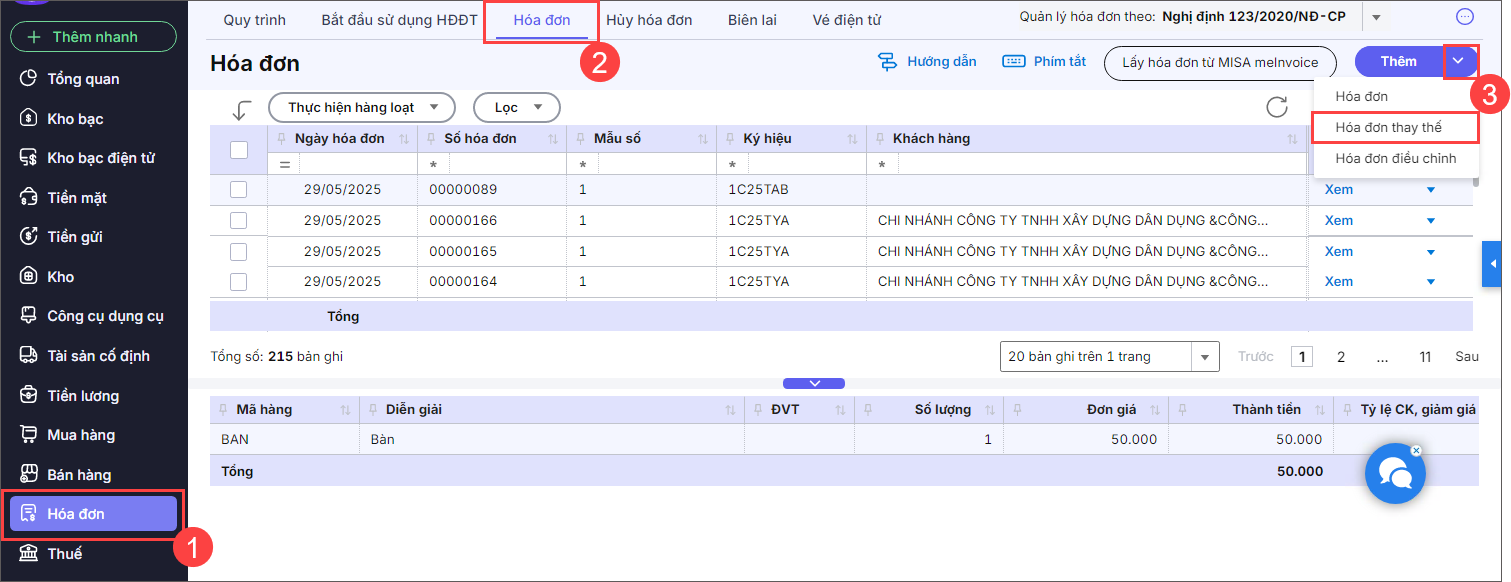
Task: Open the chat support bubble icon
Action: (x=1395, y=474)
